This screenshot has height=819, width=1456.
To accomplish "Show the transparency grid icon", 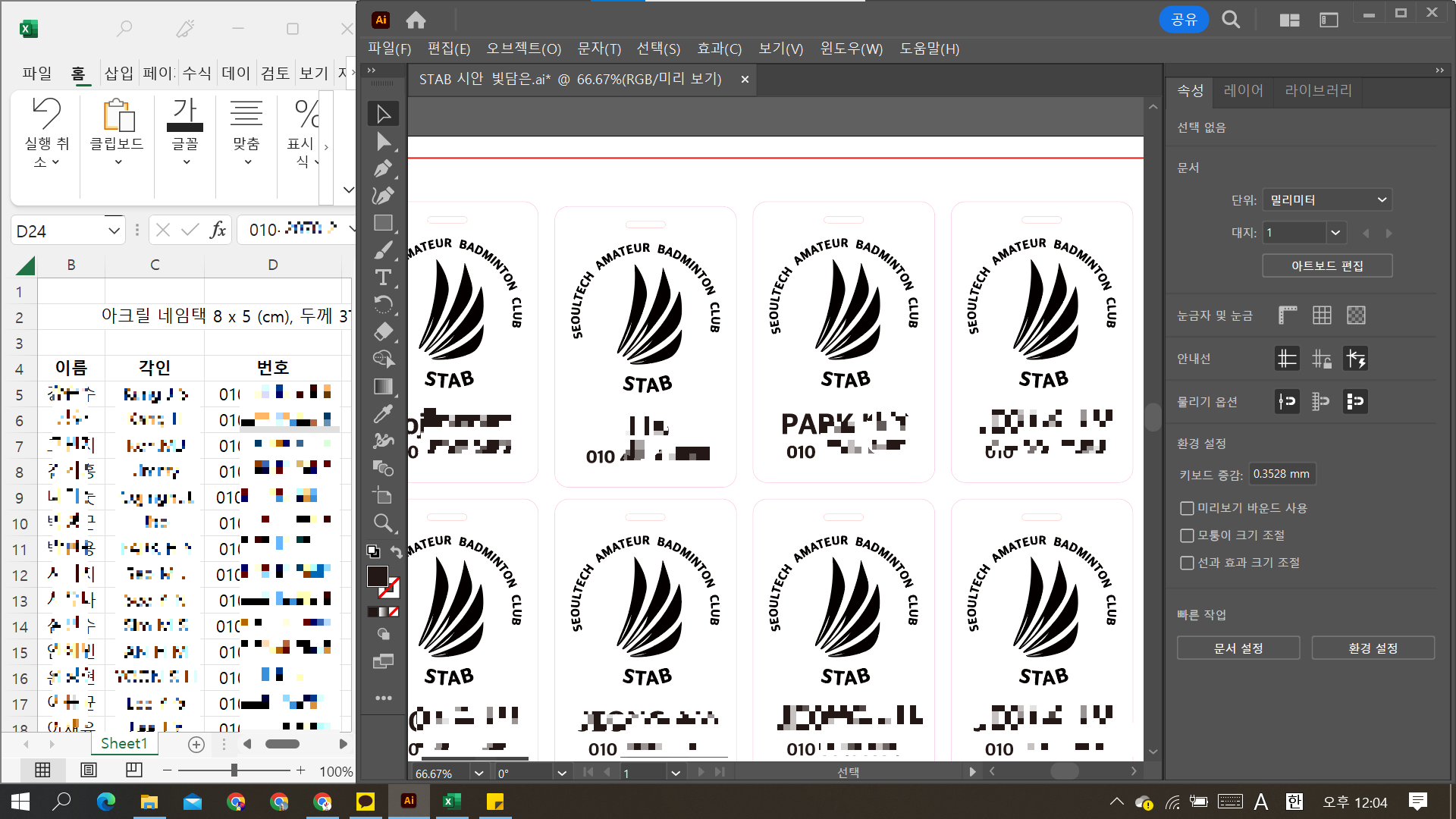I will pos(1356,315).
